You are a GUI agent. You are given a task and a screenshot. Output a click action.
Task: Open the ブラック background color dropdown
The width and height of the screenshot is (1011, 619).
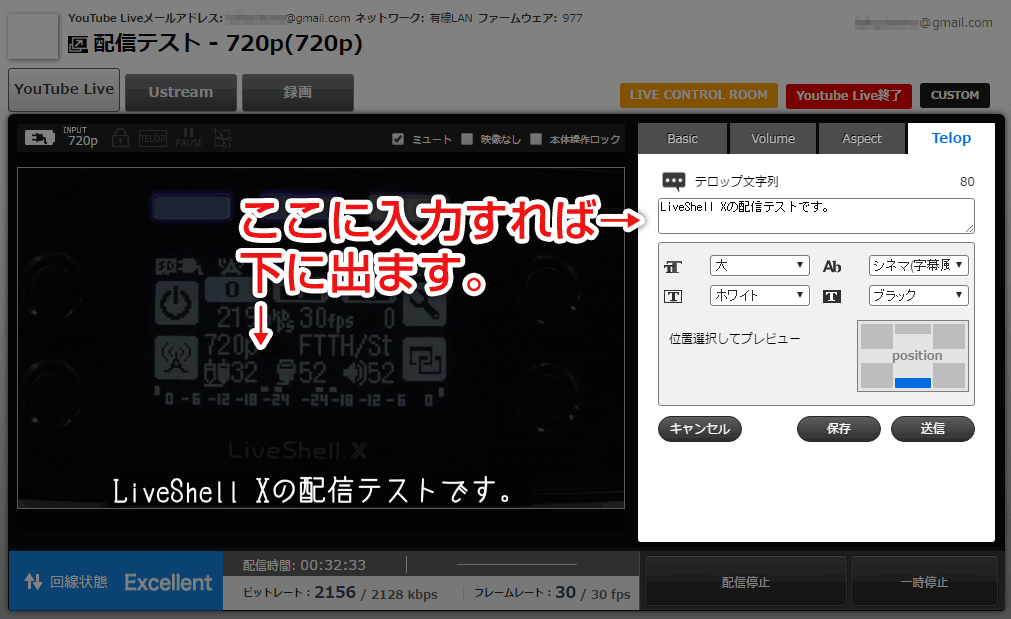[x=919, y=295]
